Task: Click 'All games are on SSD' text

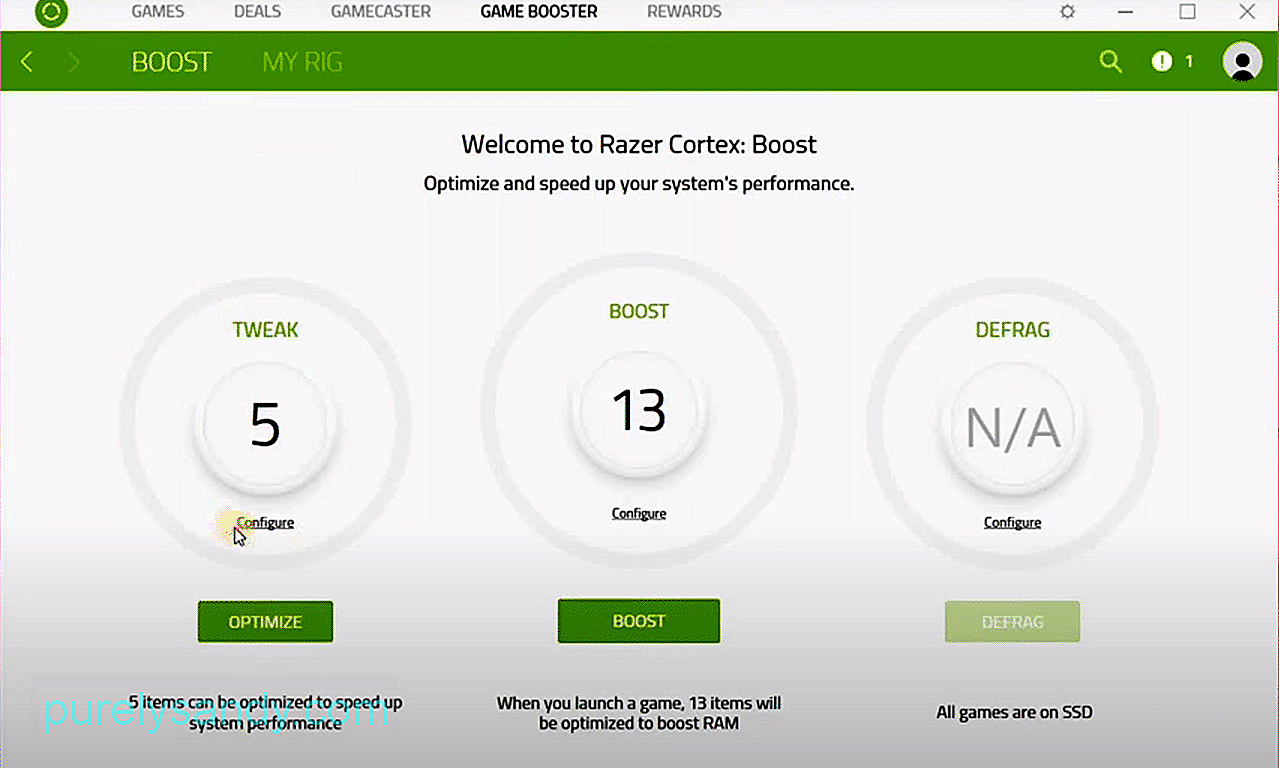Action: (x=1014, y=713)
